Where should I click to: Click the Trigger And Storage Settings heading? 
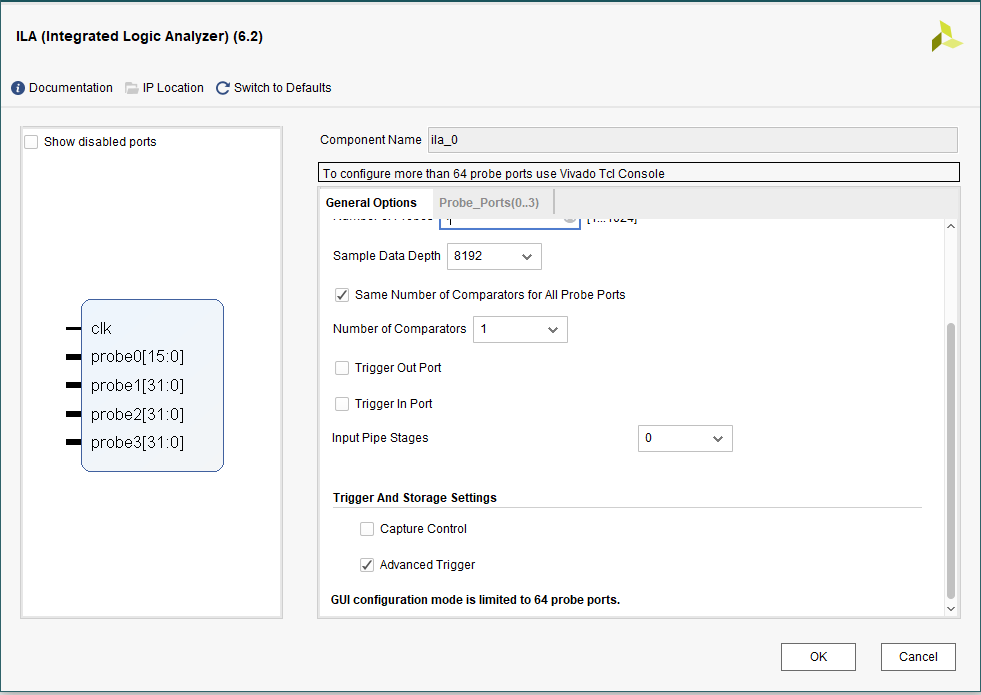415,498
